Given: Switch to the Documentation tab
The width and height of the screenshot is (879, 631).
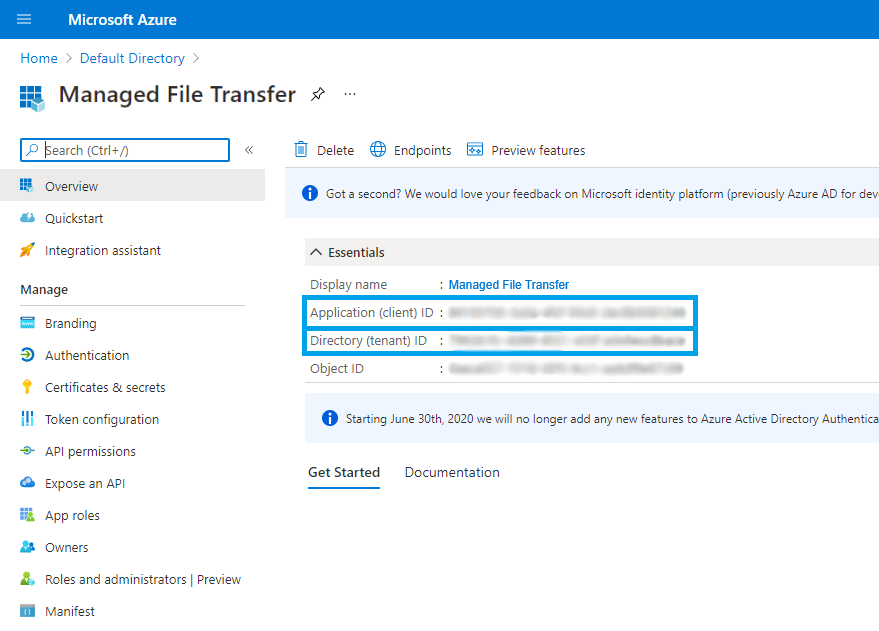Looking at the screenshot, I should (452, 472).
